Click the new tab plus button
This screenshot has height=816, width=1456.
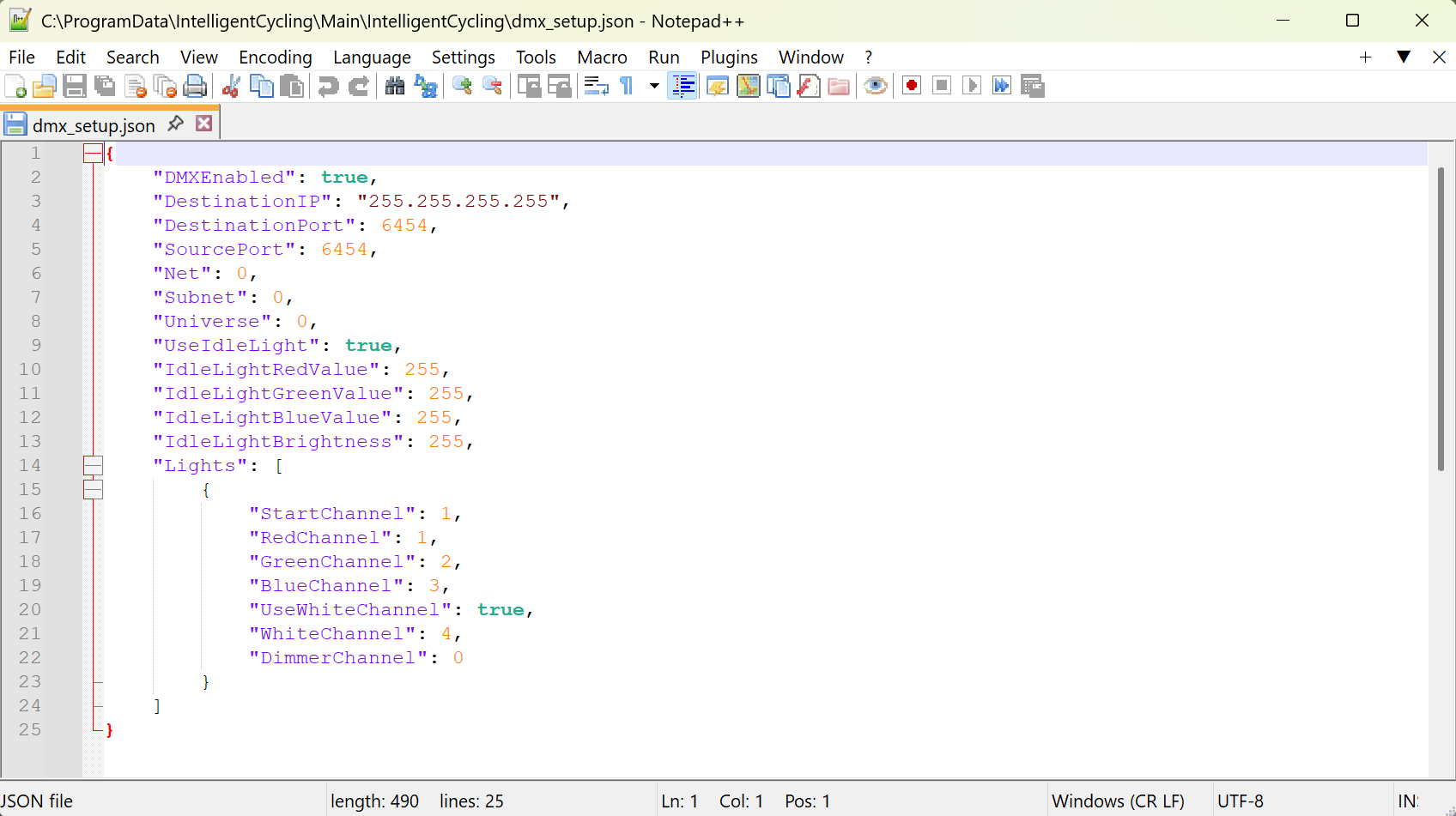coord(1365,57)
